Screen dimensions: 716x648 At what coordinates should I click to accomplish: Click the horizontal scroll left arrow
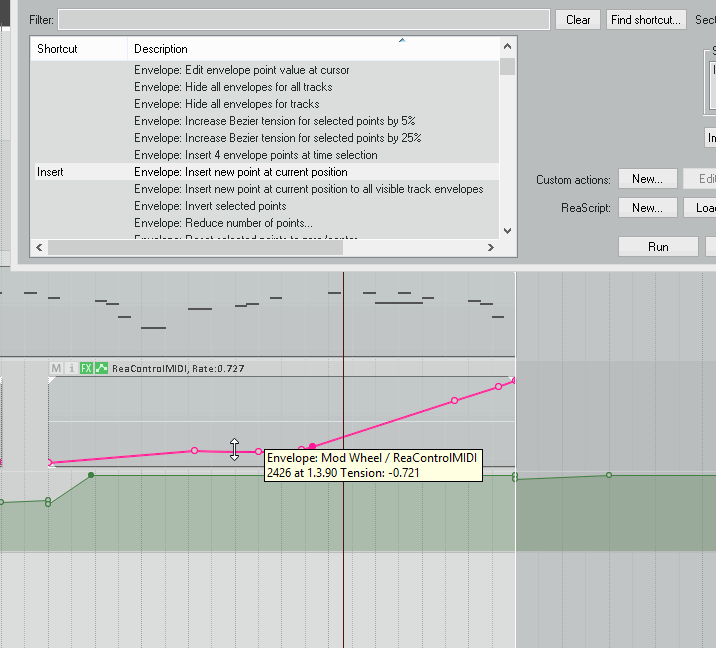click(40, 247)
